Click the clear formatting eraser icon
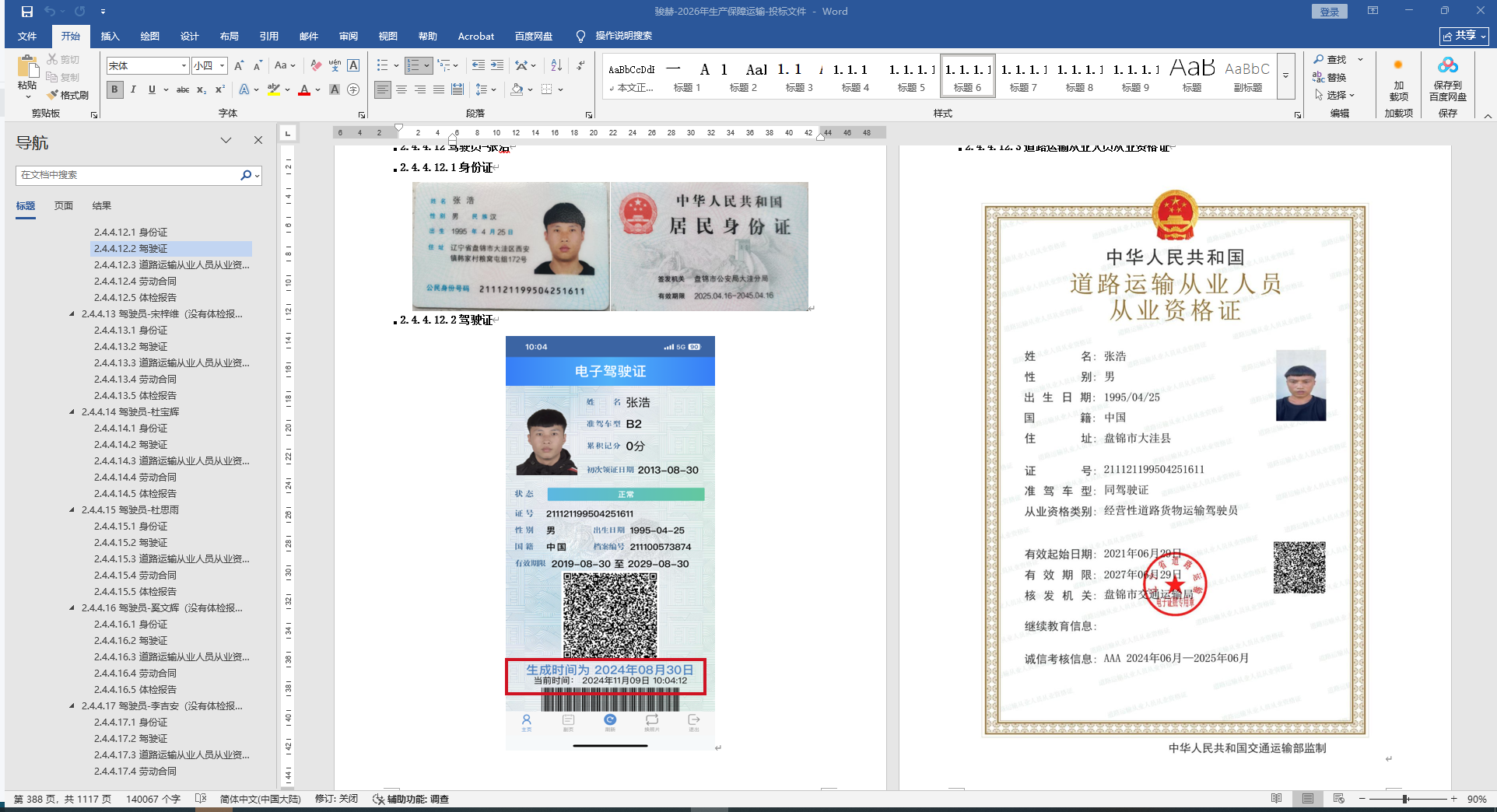 (x=315, y=65)
